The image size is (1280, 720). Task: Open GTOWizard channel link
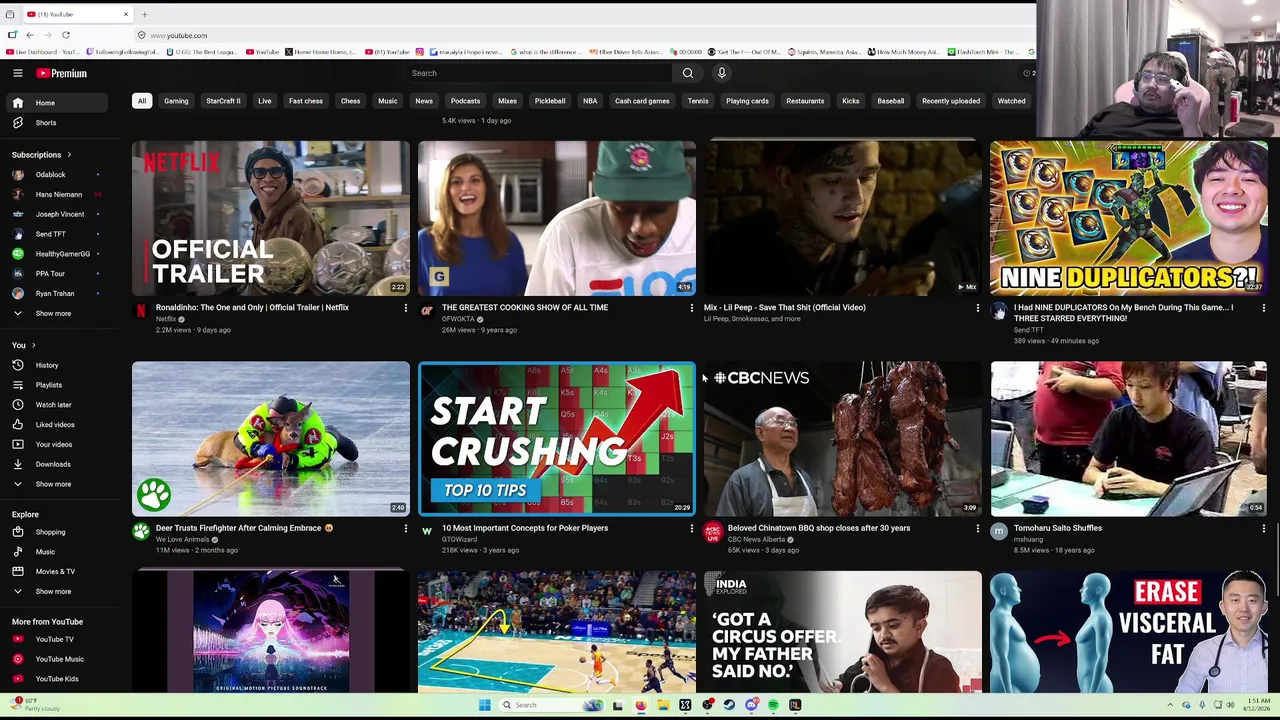click(x=458, y=540)
